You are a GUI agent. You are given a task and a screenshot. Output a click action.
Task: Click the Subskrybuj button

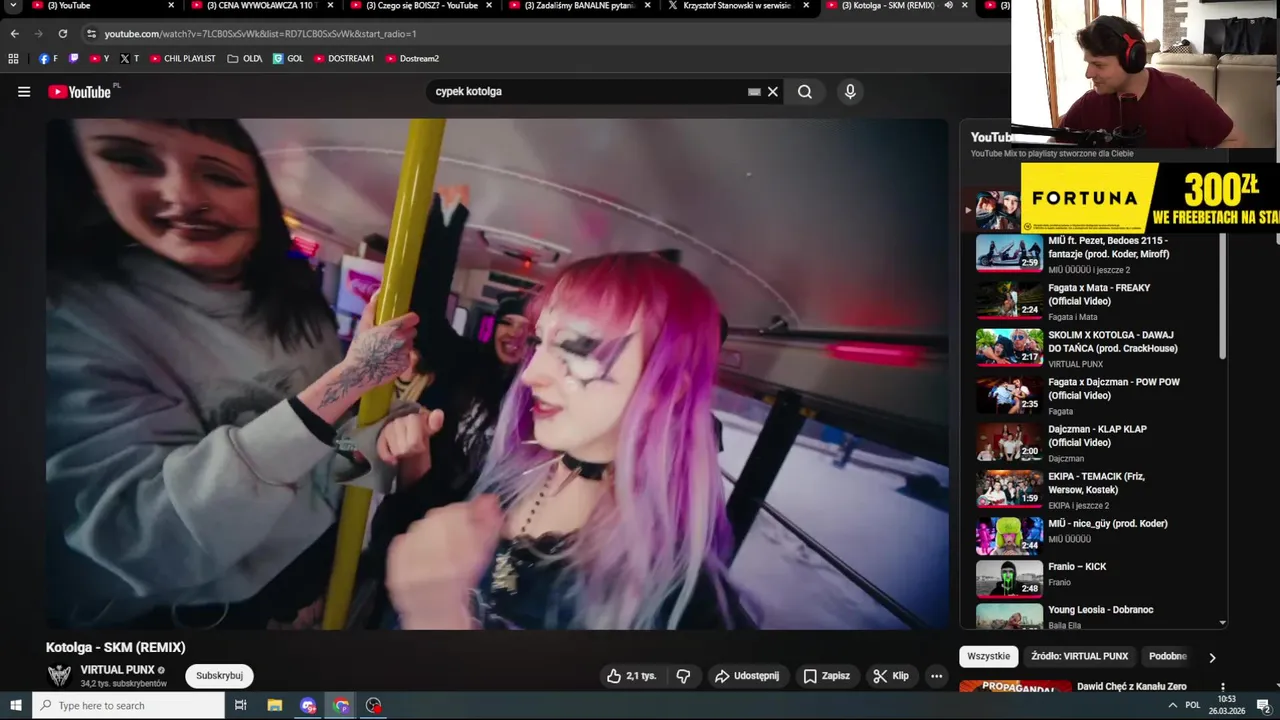point(219,676)
